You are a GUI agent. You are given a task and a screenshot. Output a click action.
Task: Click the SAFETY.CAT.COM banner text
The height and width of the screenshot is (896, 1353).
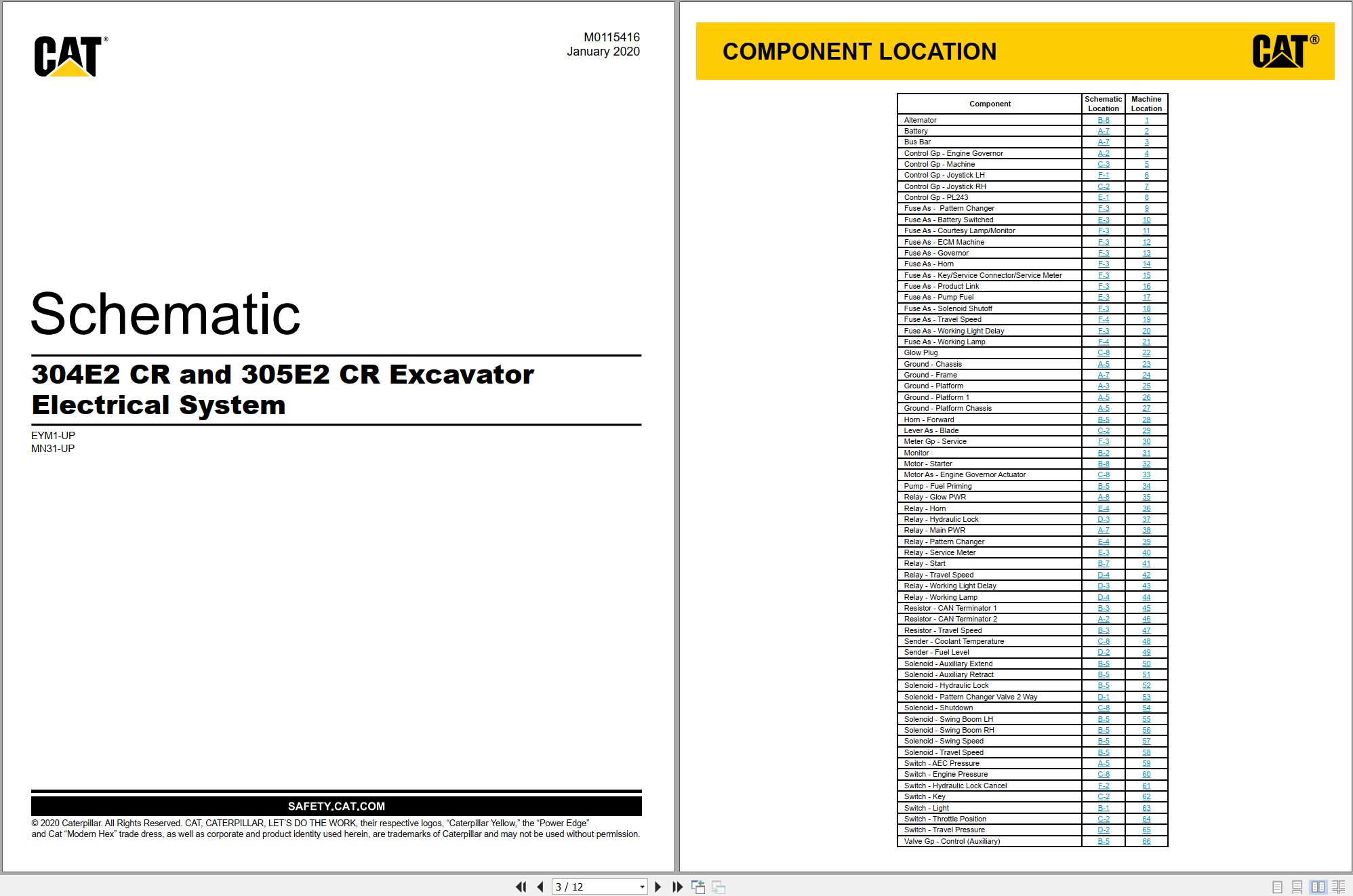336,806
